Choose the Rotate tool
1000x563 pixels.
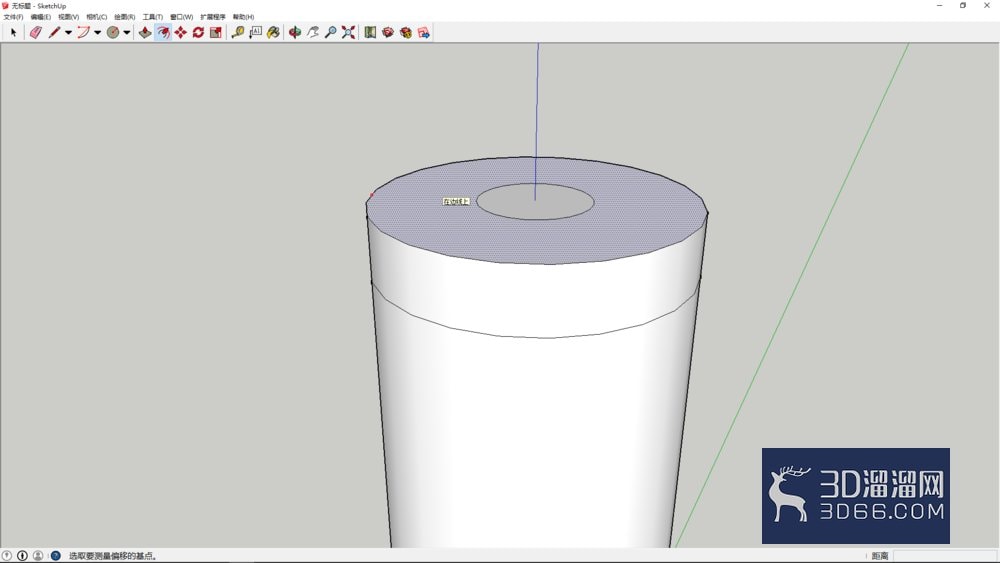tap(198, 32)
